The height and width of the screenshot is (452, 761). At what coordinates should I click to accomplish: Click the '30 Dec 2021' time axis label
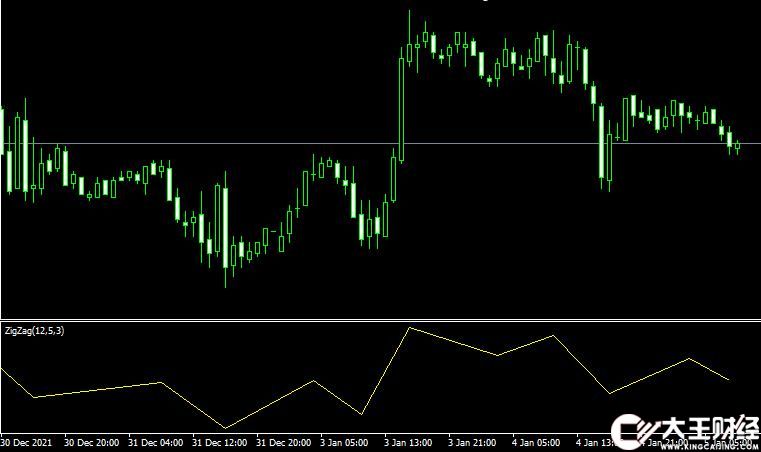pos(26,443)
